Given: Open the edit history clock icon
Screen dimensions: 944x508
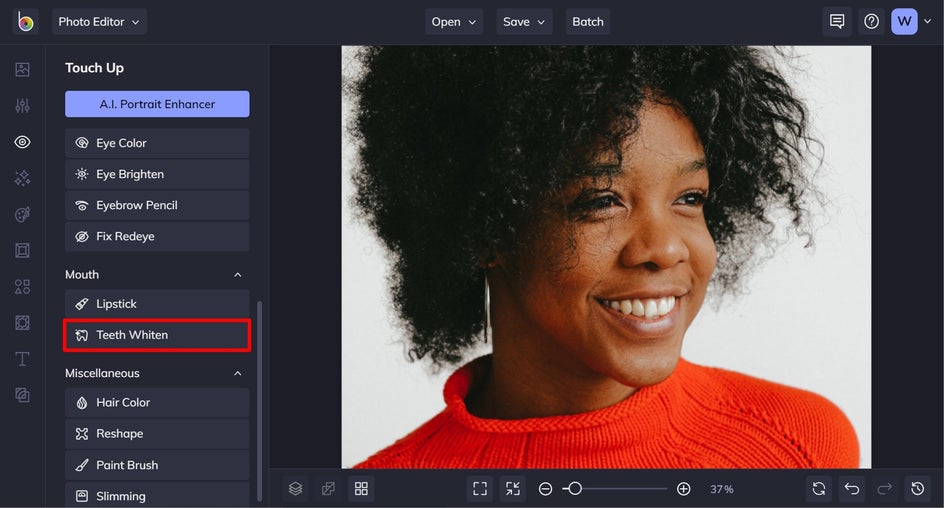Looking at the screenshot, I should click(918, 489).
